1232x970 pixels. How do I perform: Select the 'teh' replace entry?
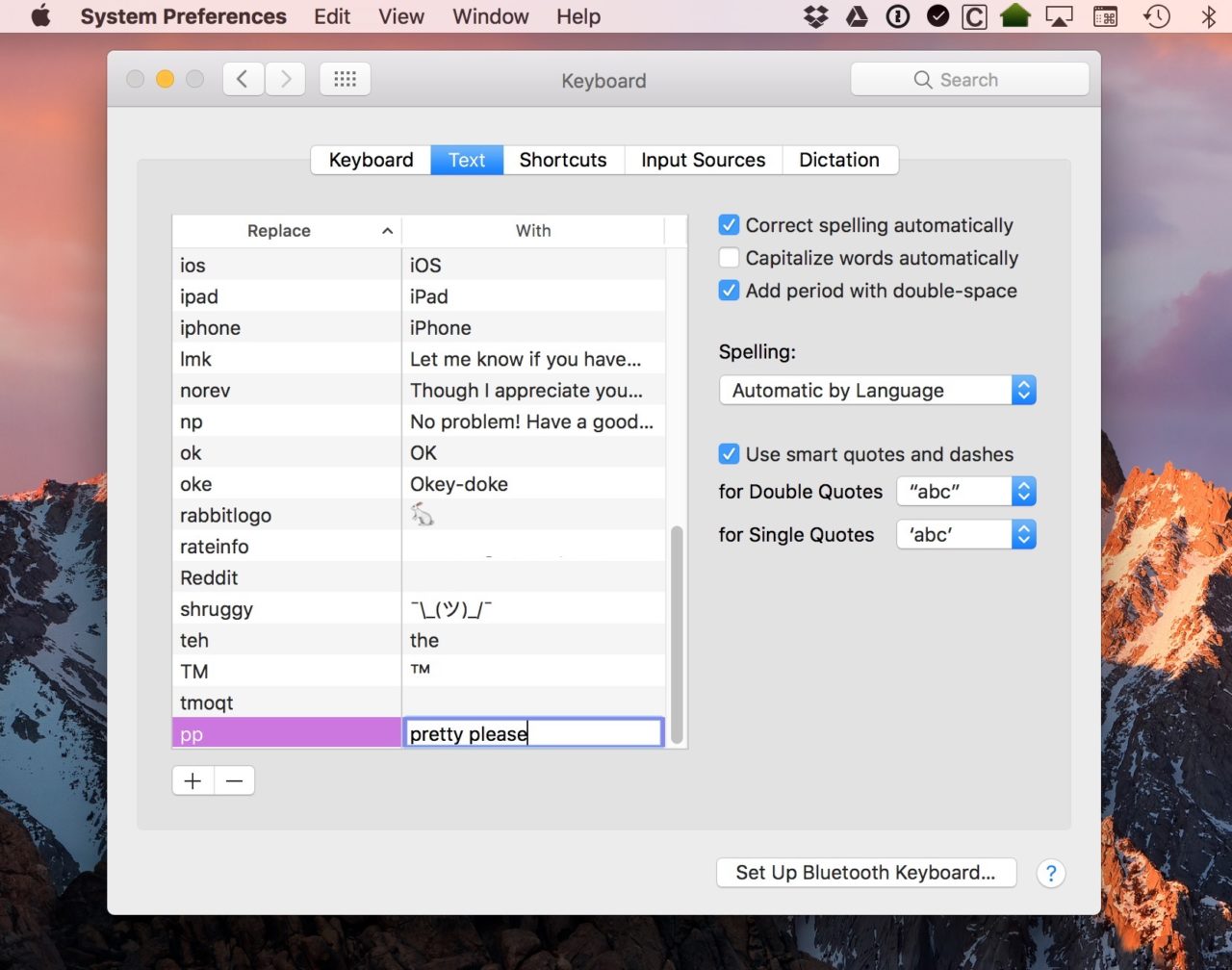tap(194, 641)
